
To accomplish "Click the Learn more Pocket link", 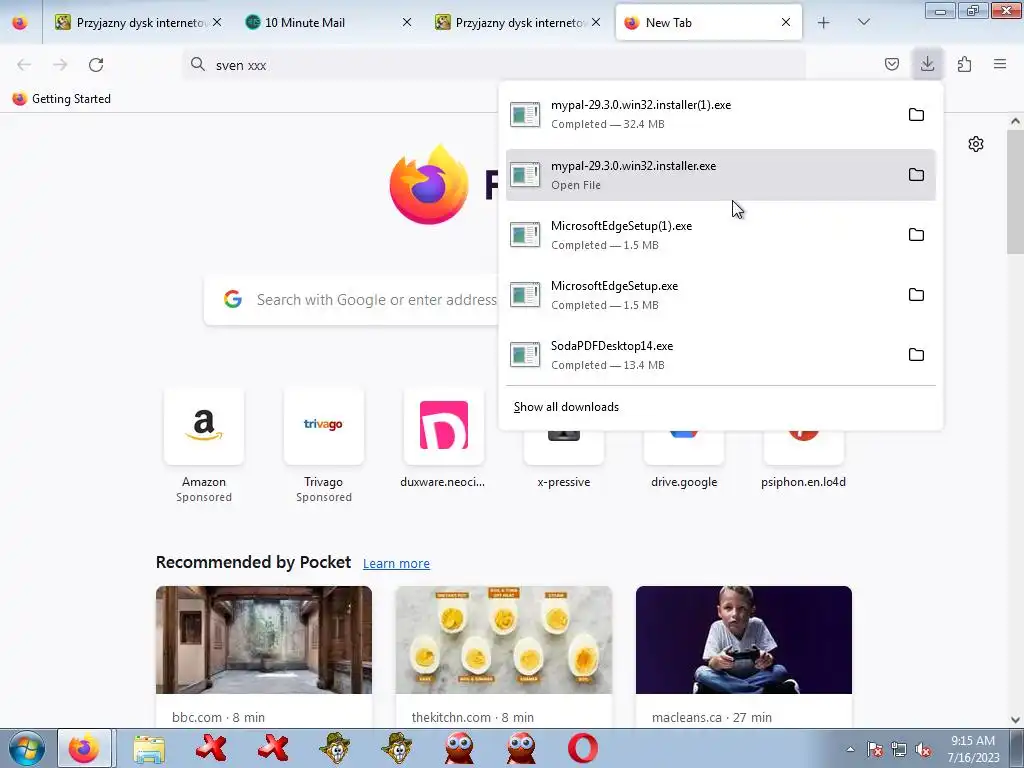I will (x=396, y=563).
